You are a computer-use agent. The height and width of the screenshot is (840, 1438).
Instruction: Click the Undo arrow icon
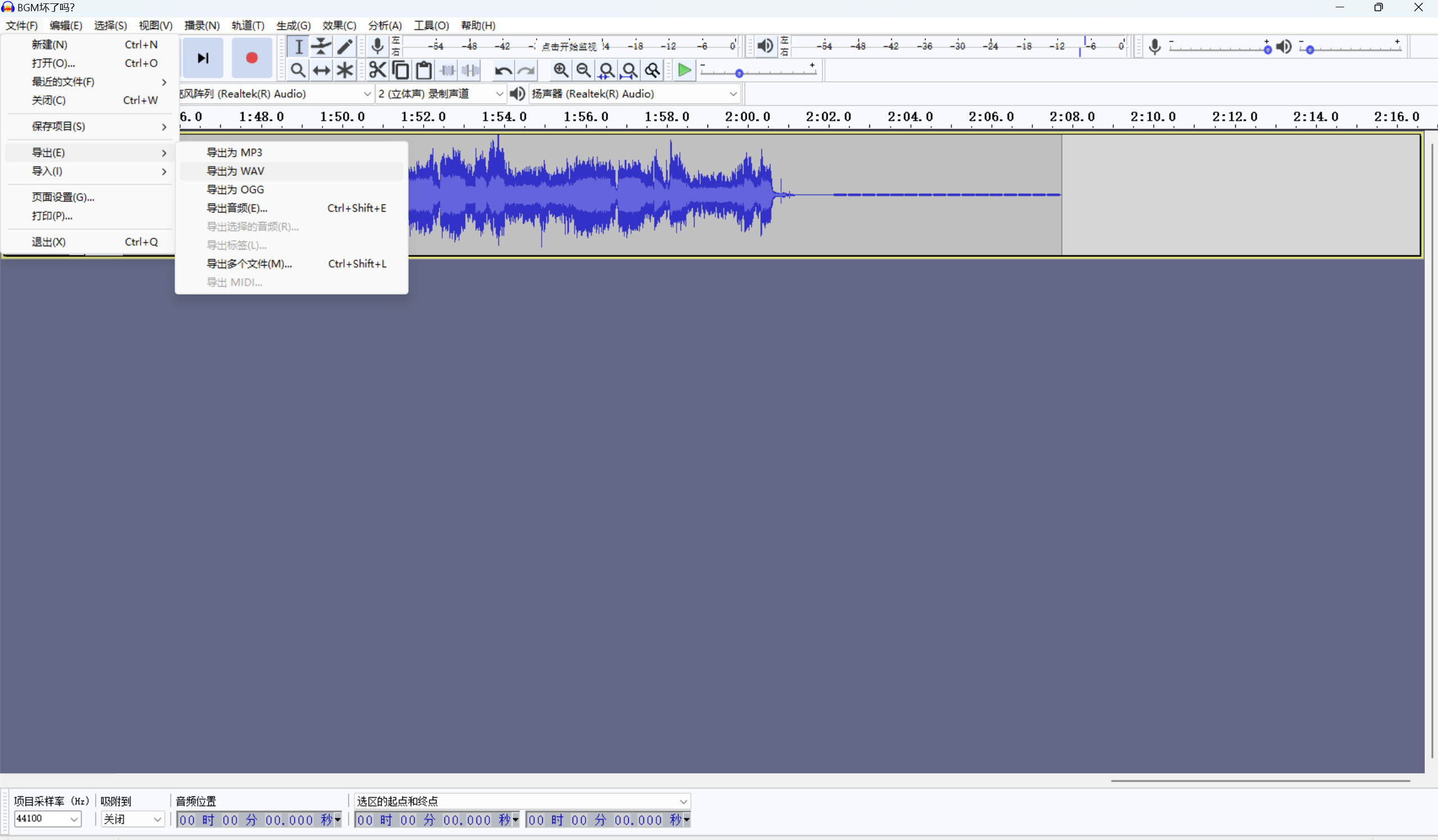tap(503, 71)
